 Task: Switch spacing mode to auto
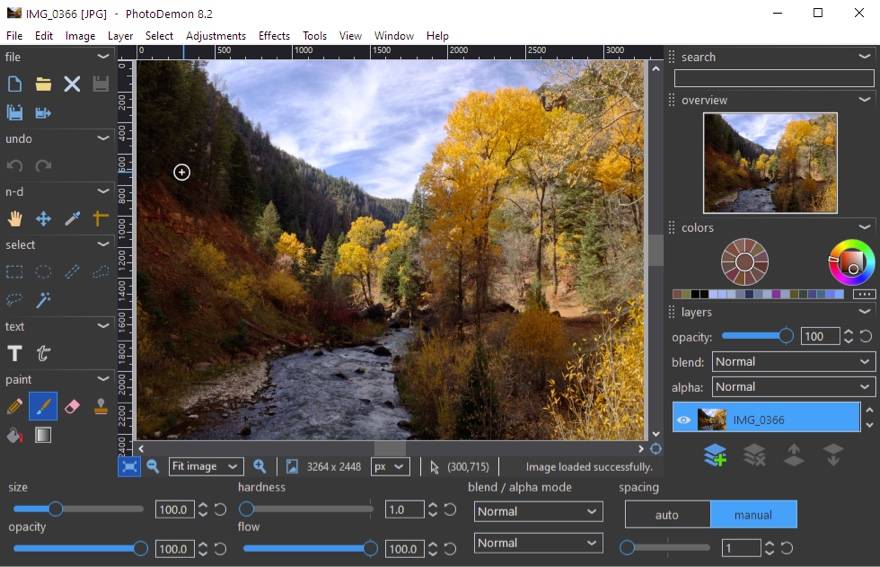point(667,515)
